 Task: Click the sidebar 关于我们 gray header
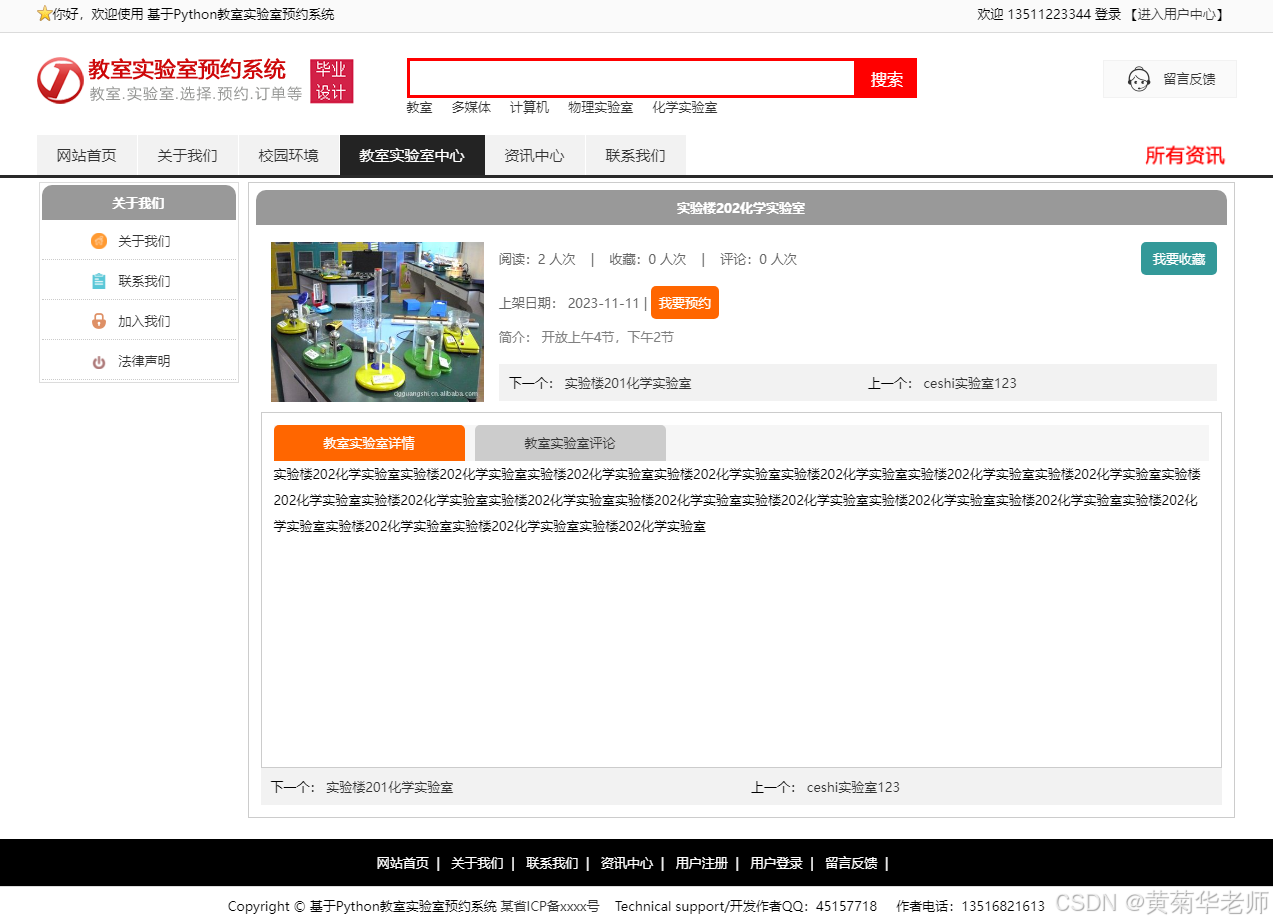click(139, 203)
